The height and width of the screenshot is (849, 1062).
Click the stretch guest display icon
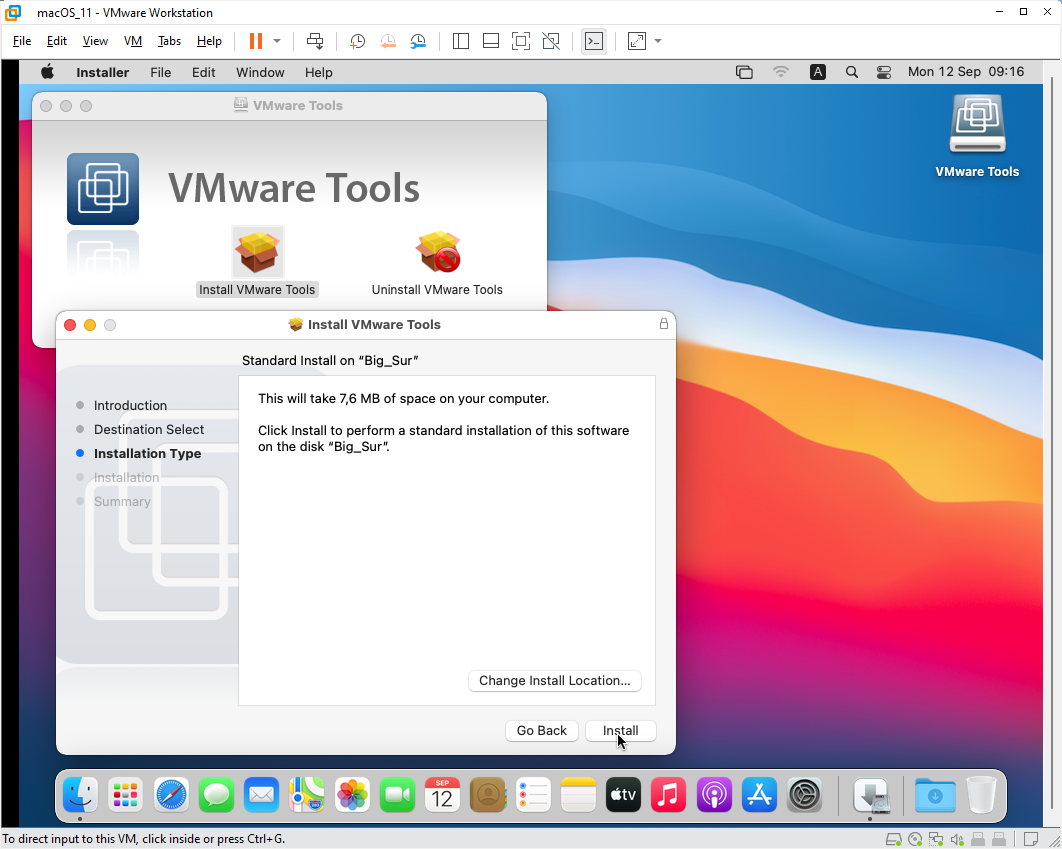point(637,41)
